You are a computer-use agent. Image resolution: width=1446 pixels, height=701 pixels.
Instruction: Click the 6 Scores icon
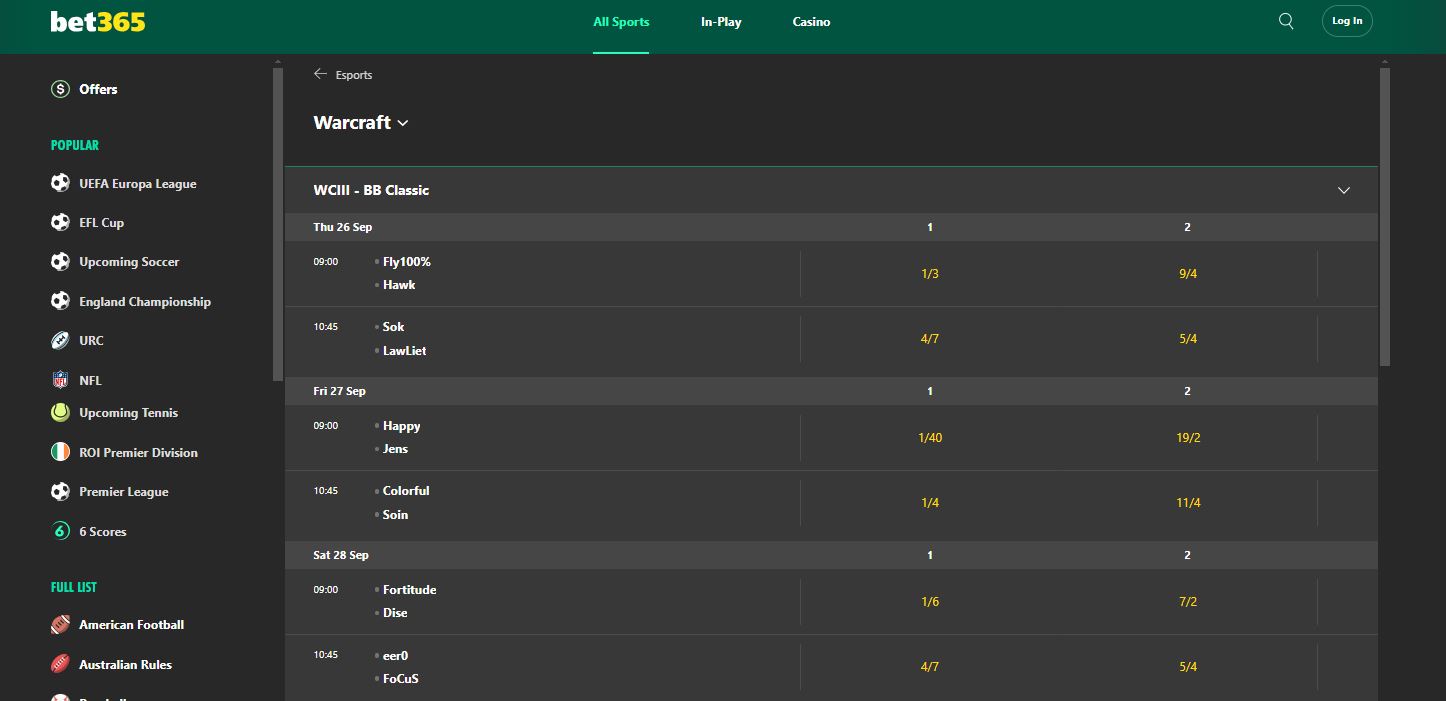click(x=60, y=531)
